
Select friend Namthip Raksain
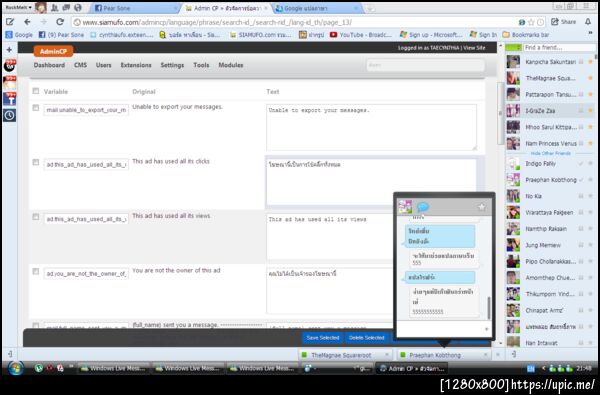pyautogui.click(x=550, y=229)
